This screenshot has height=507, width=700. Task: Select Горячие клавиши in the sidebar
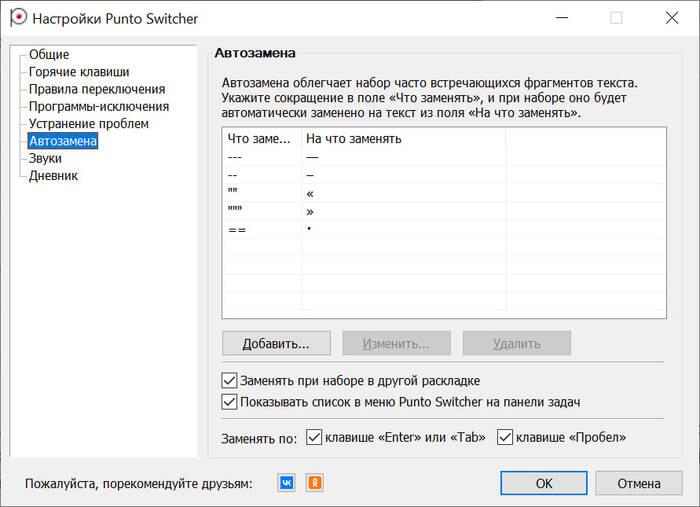(x=79, y=72)
